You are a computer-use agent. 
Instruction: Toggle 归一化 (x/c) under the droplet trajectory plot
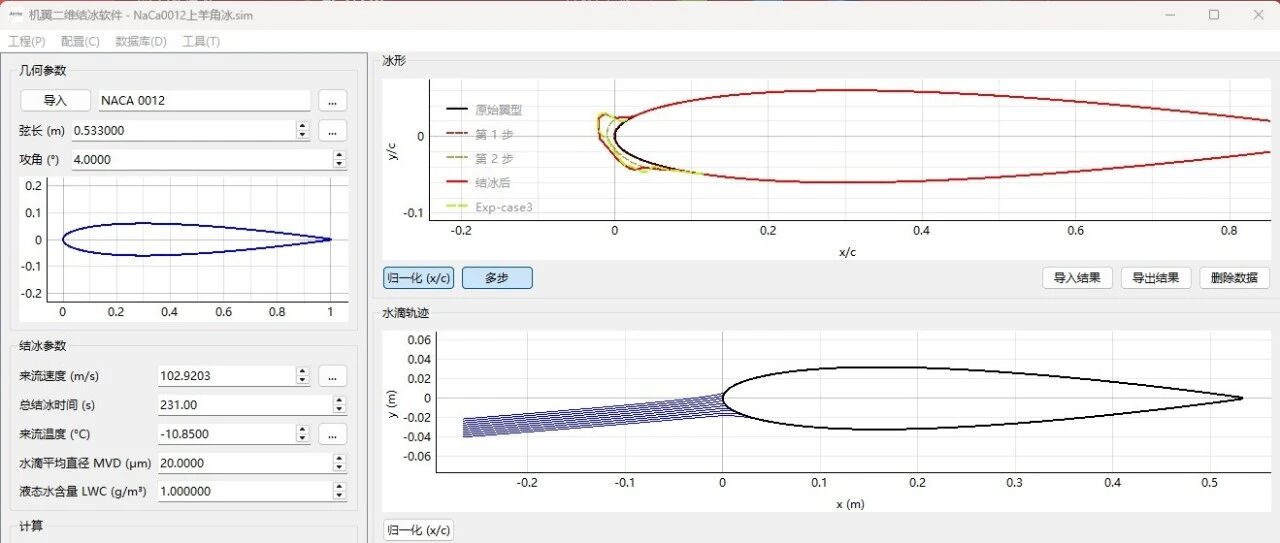pyautogui.click(x=419, y=530)
